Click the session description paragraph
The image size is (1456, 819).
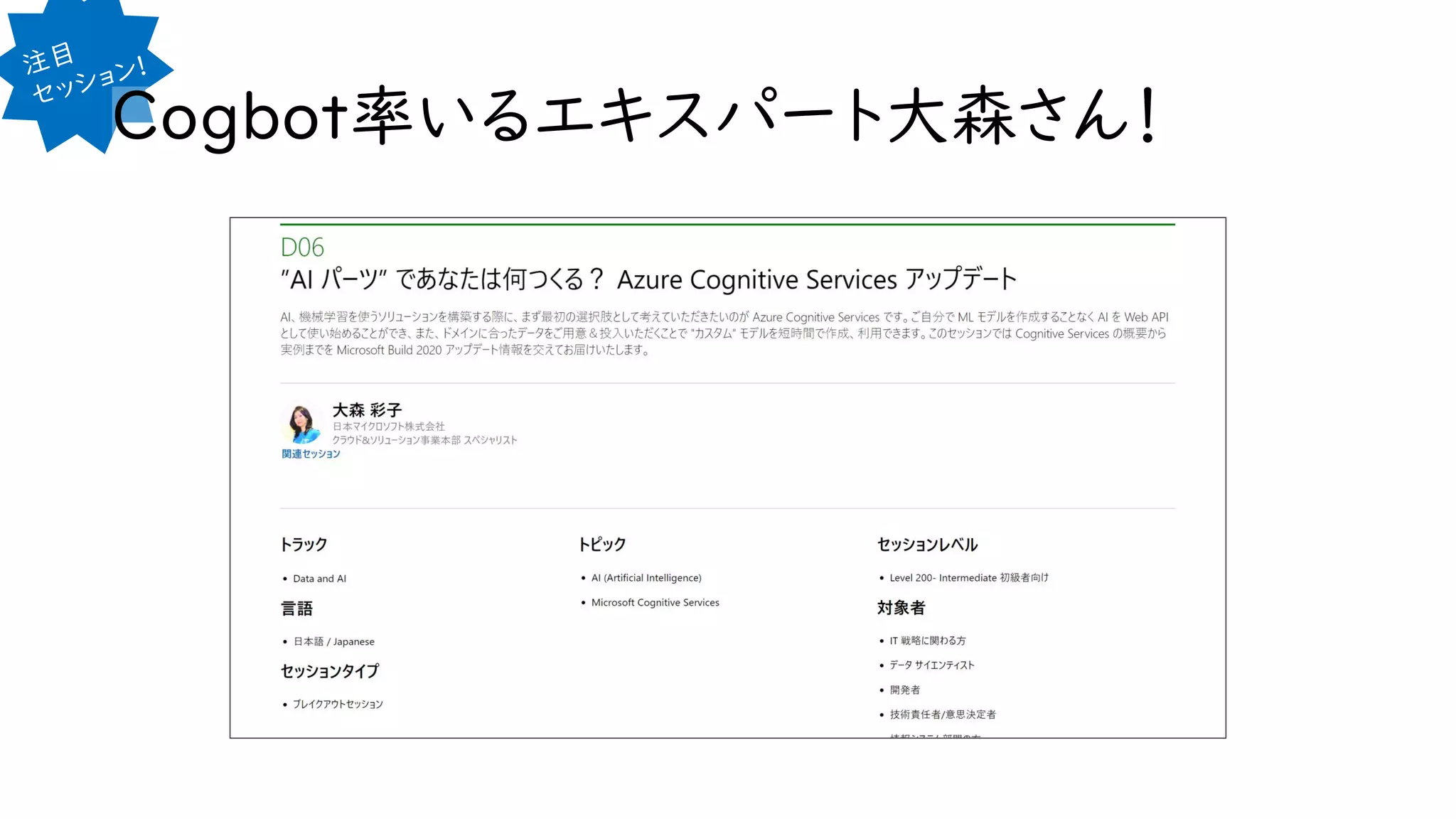tap(724, 333)
